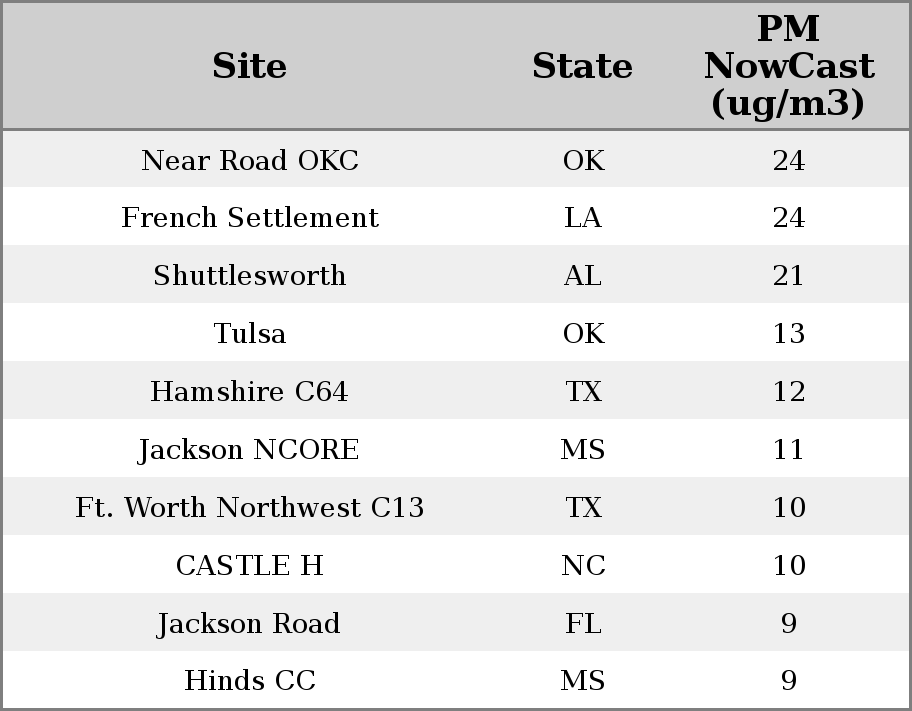The width and height of the screenshot is (912, 711).
Task: Click the AL state cell
Action: click(x=582, y=275)
